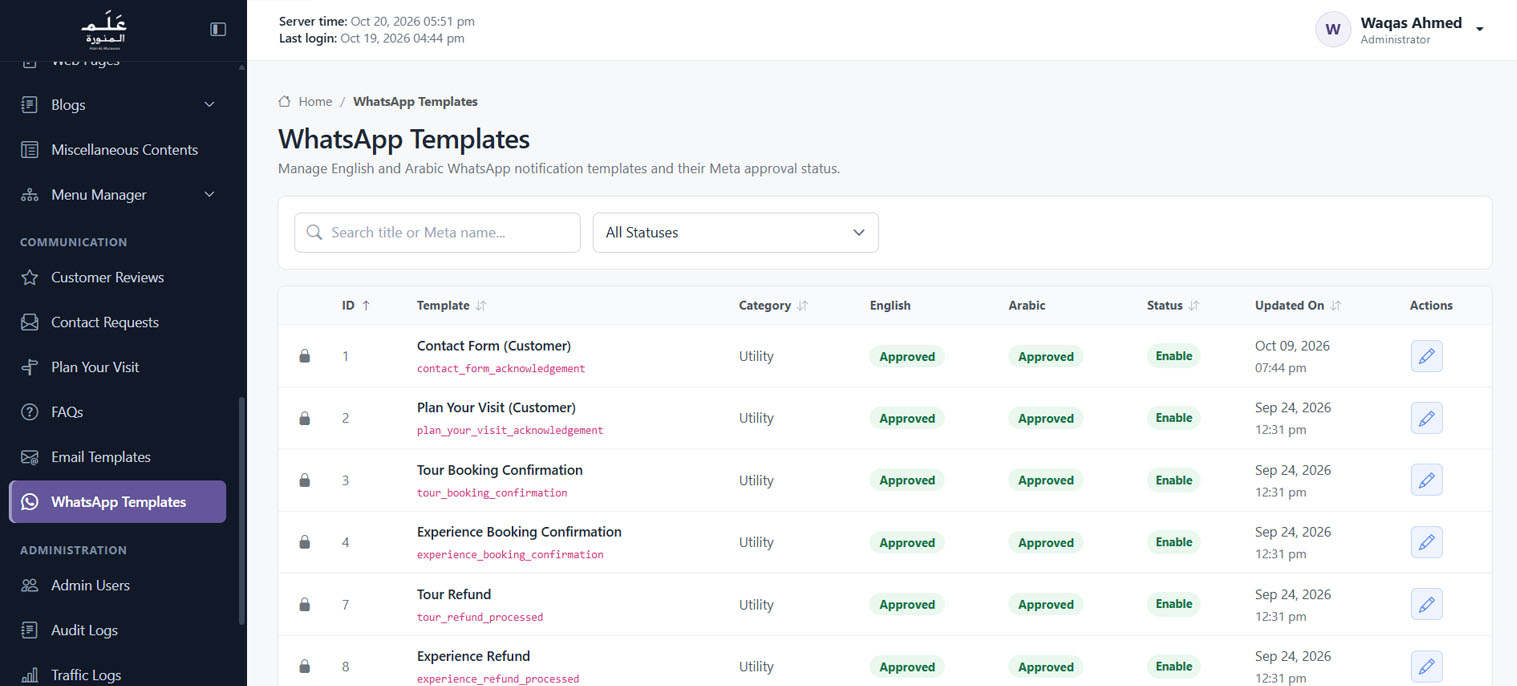Expand the Menu Manager submenu chevron
The height and width of the screenshot is (686, 1517).
point(209,195)
